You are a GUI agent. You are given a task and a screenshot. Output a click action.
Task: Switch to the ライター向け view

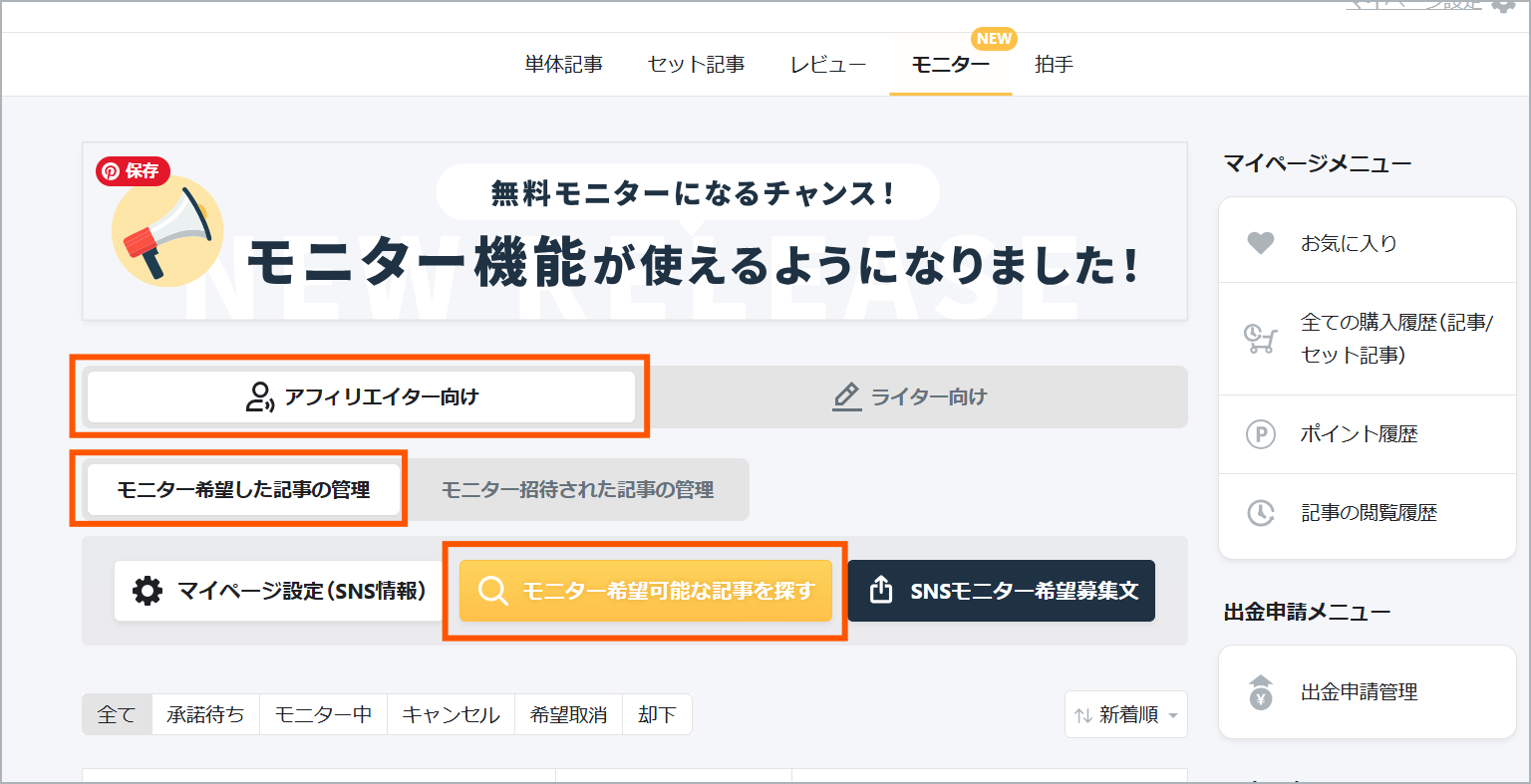[x=910, y=395]
